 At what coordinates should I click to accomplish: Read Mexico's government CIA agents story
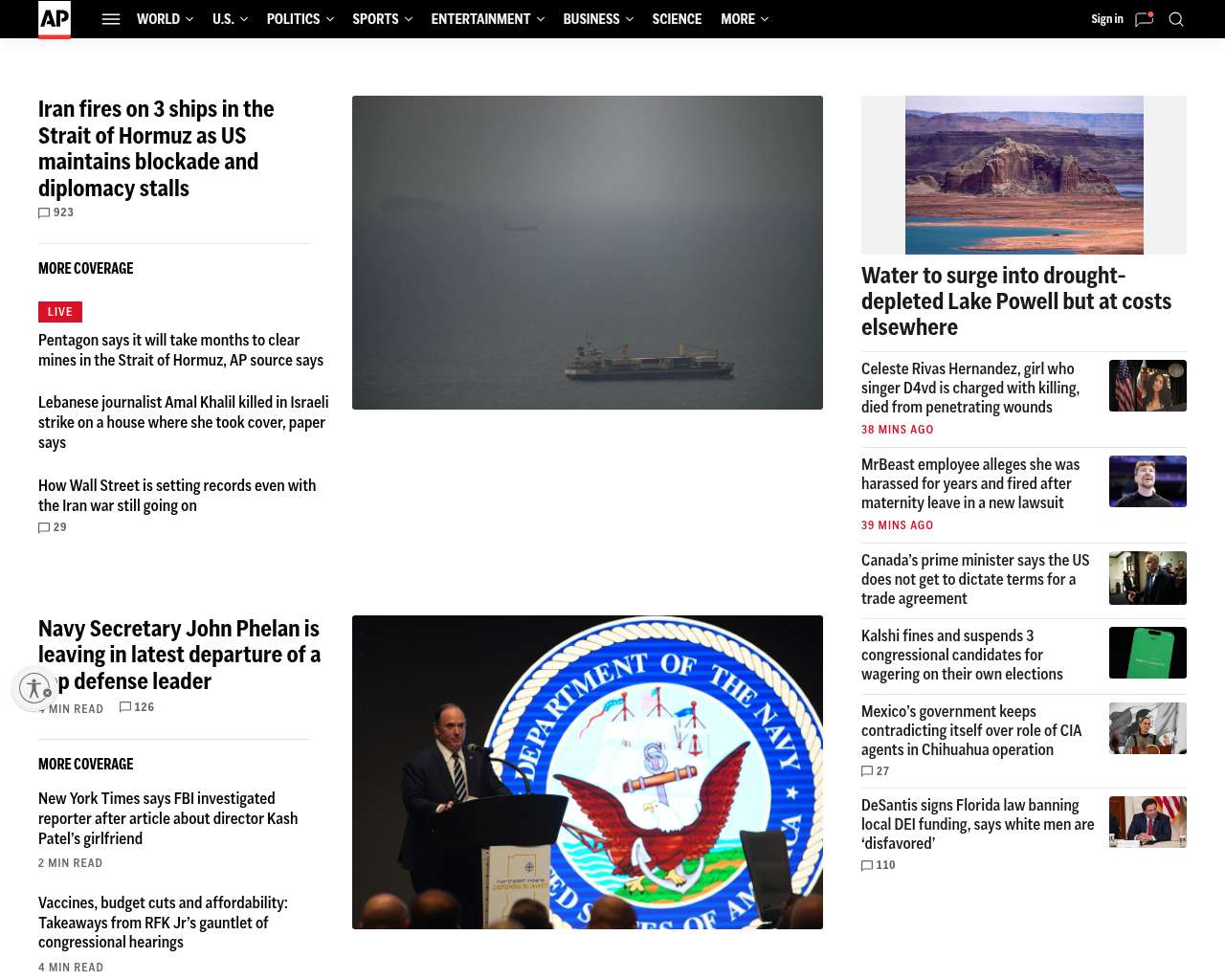pyautogui.click(x=971, y=730)
